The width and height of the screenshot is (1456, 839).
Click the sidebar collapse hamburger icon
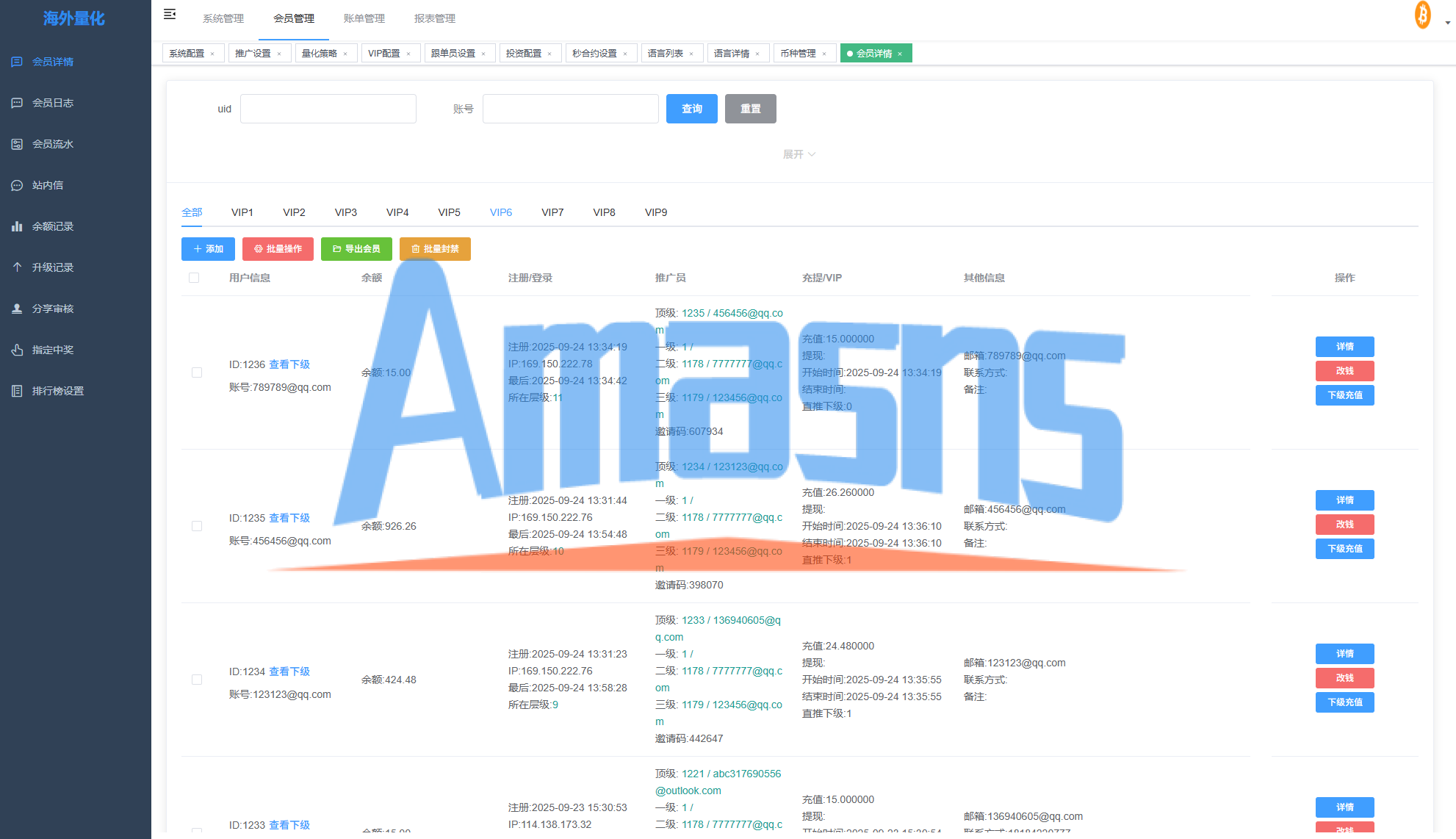(170, 15)
